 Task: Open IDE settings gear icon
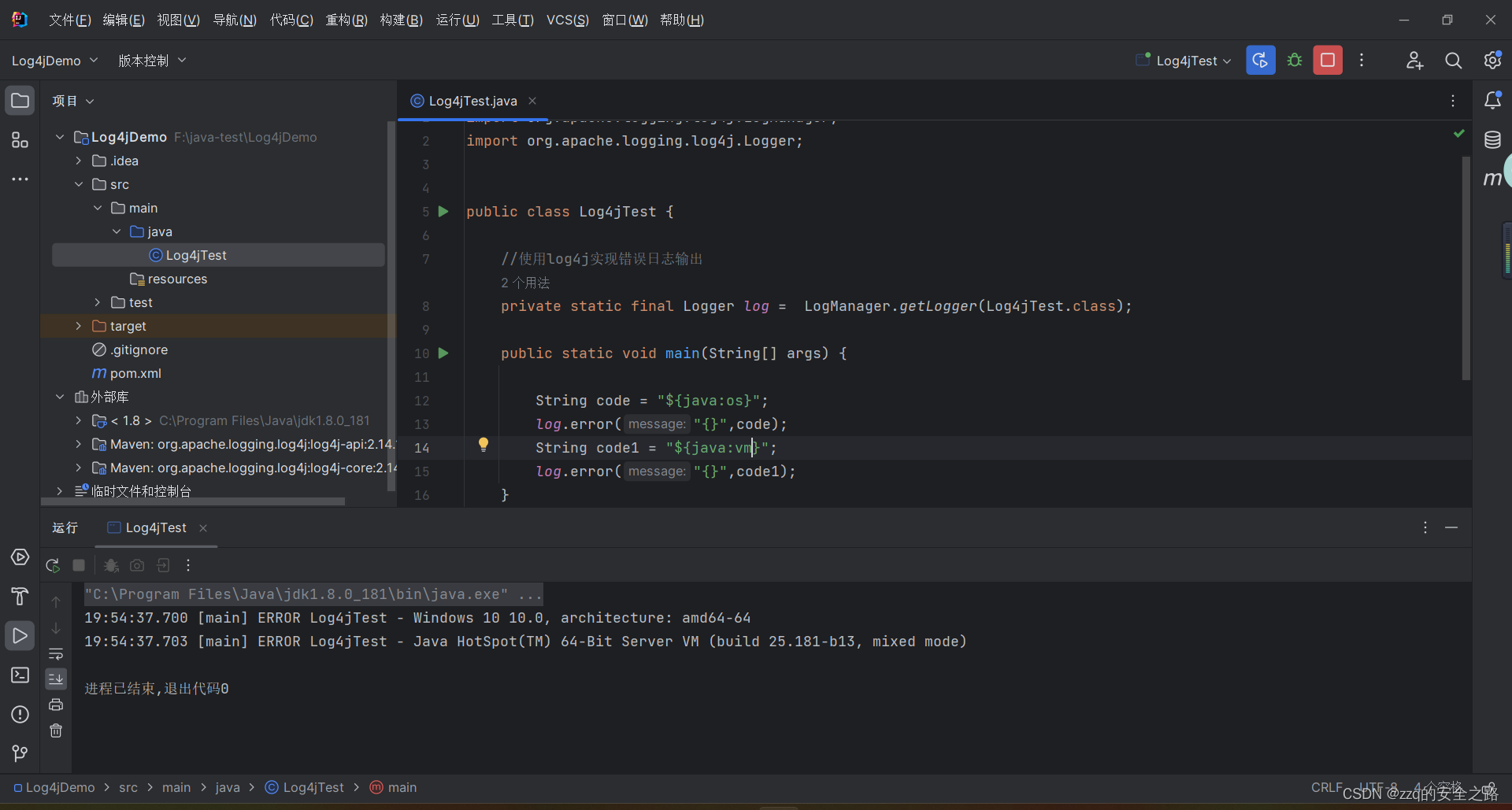(x=1492, y=61)
